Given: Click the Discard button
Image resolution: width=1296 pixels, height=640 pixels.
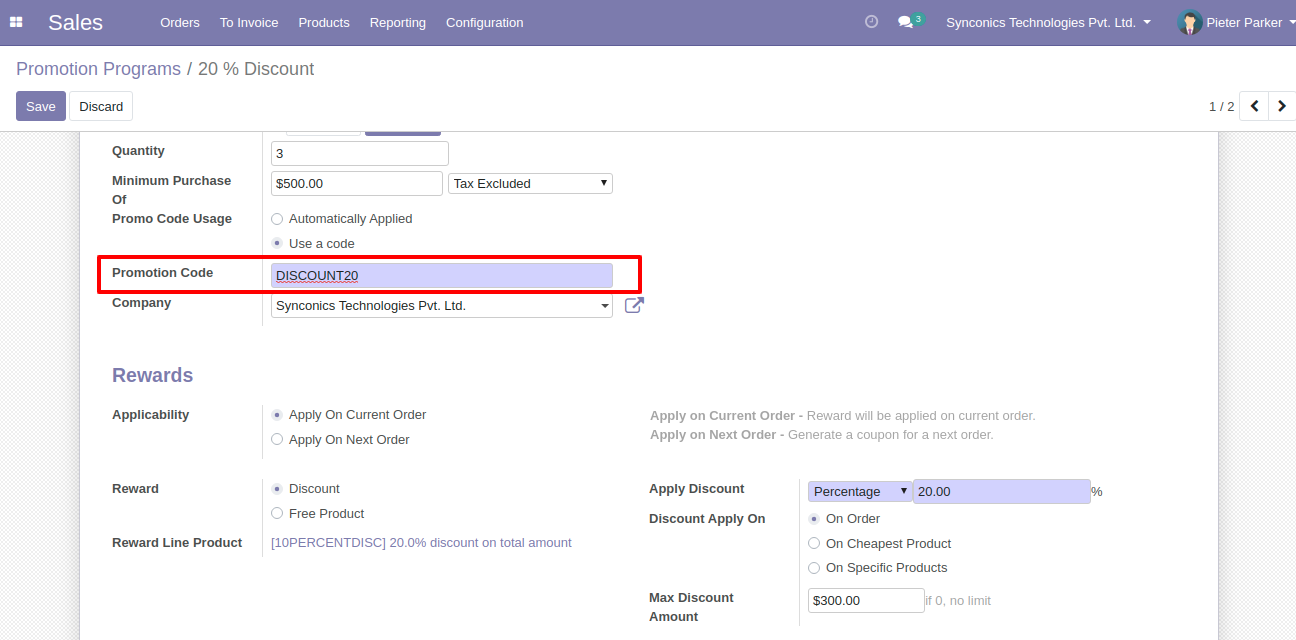Looking at the screenshot, I should click(101, 106).
